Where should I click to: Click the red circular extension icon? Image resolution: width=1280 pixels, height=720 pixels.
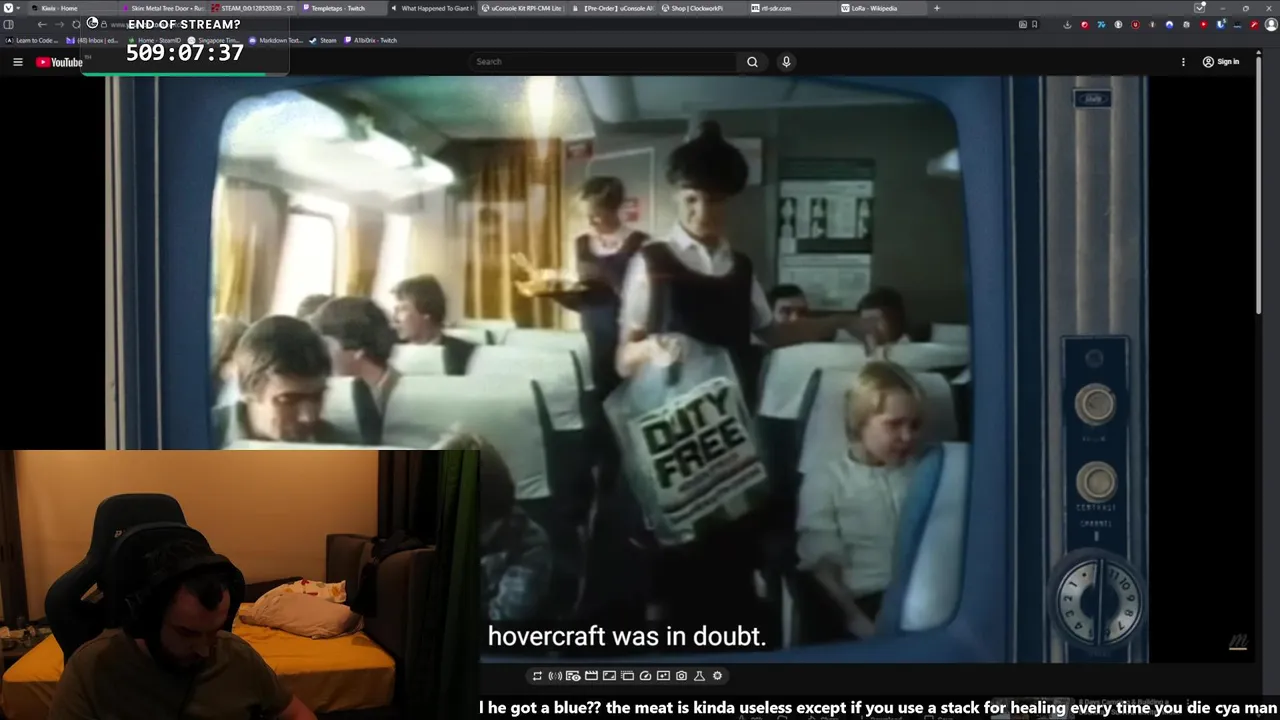[1085, 24]
